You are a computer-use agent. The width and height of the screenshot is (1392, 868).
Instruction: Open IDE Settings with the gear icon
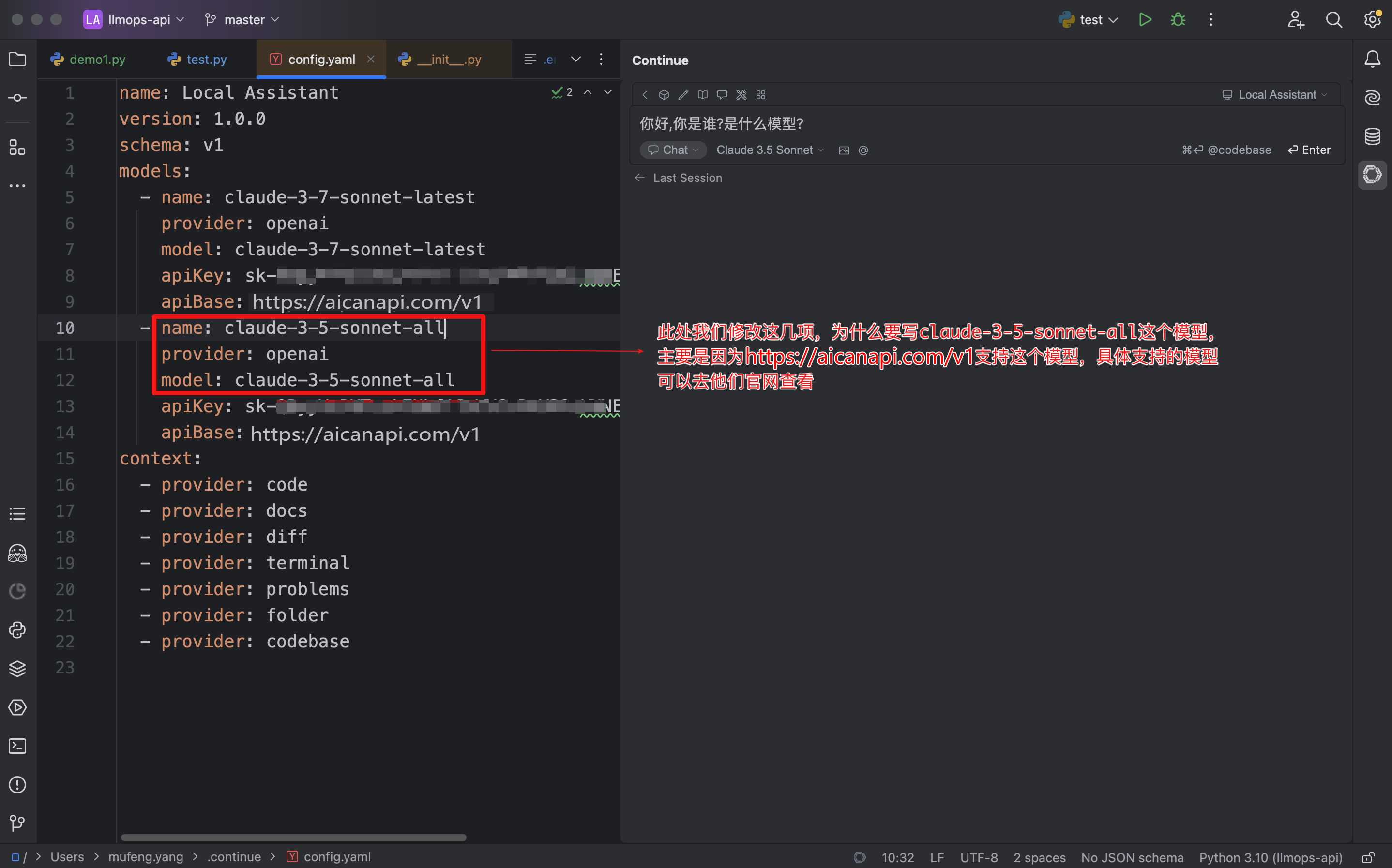[1372, 19]
